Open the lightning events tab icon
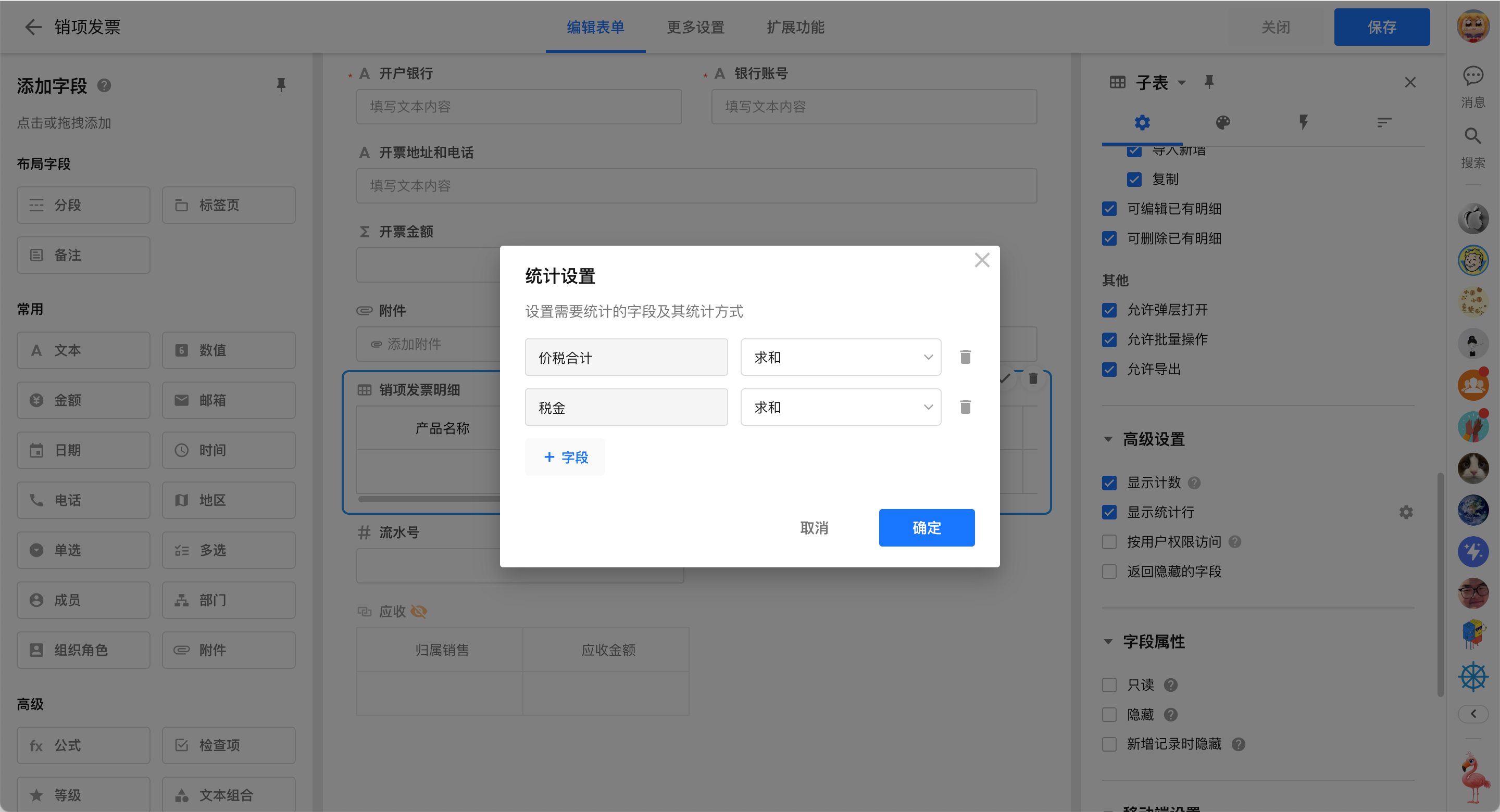1500x812 pixels. (x=1303, y=122)
